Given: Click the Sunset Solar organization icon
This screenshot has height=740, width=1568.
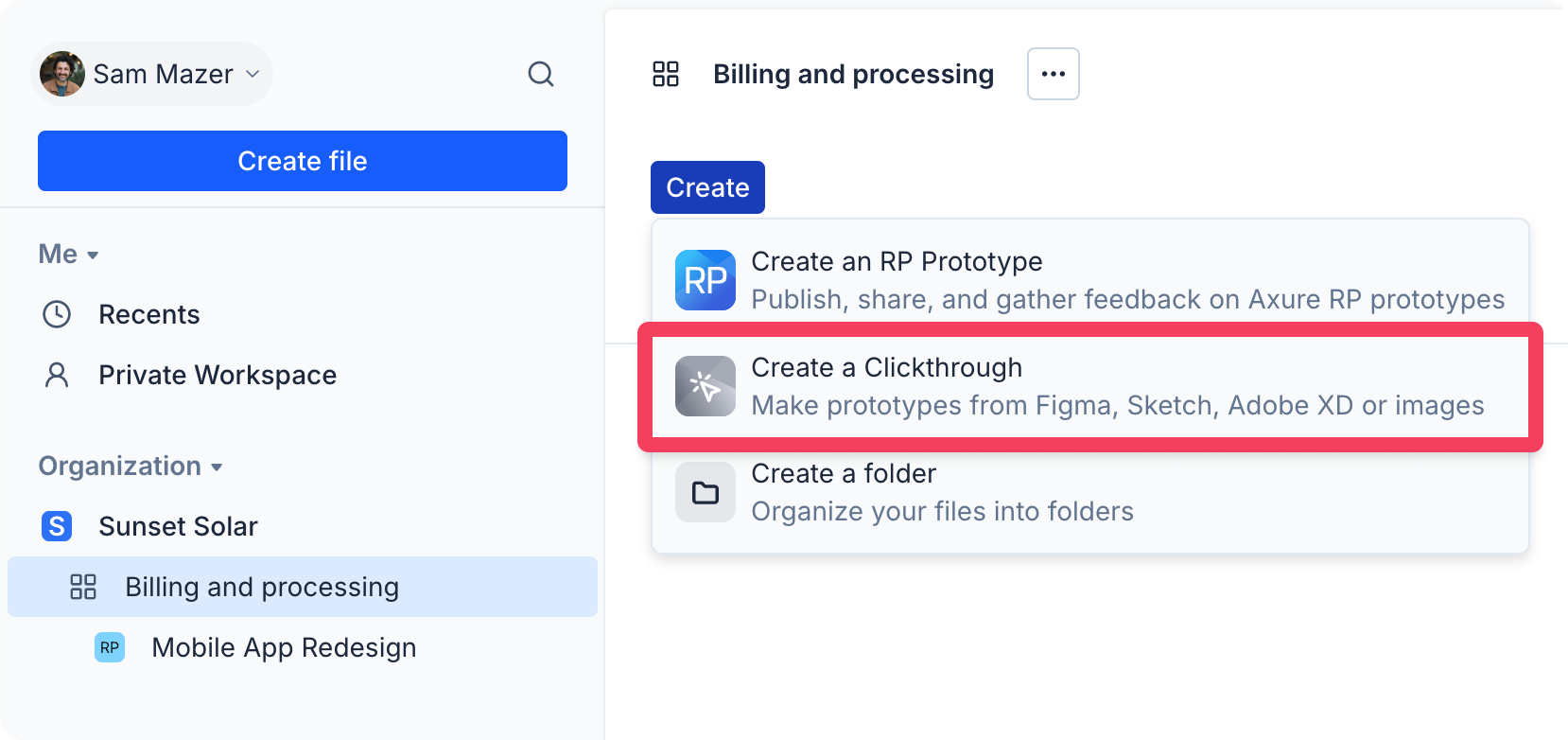Looking at the screenshot, I should (57, 526).
